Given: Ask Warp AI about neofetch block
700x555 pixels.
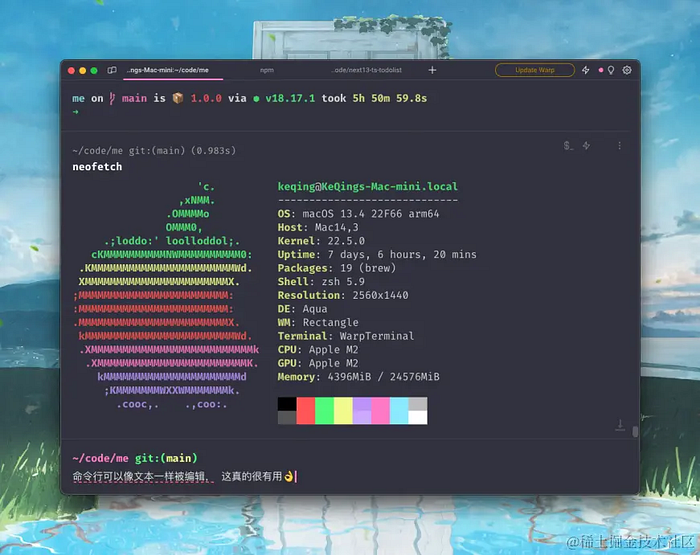Looking at the screenshot, I should tap(586, 146).
